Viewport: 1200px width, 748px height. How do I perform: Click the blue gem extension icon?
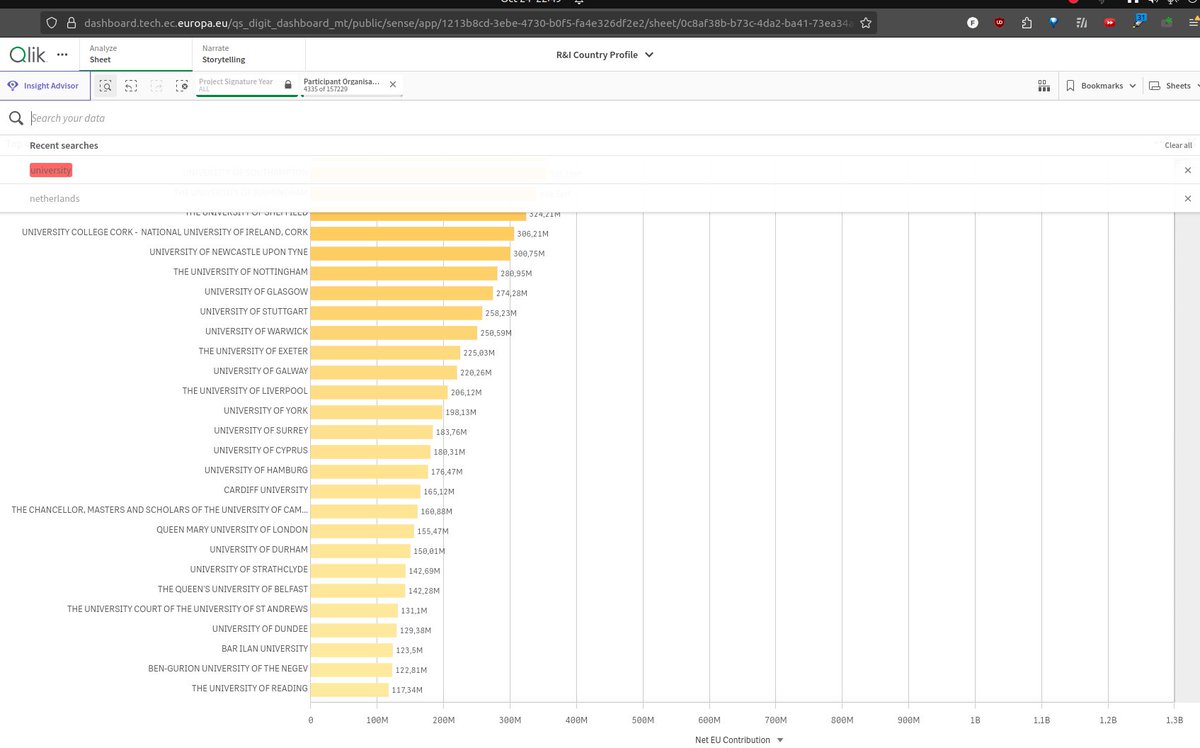1055,22
